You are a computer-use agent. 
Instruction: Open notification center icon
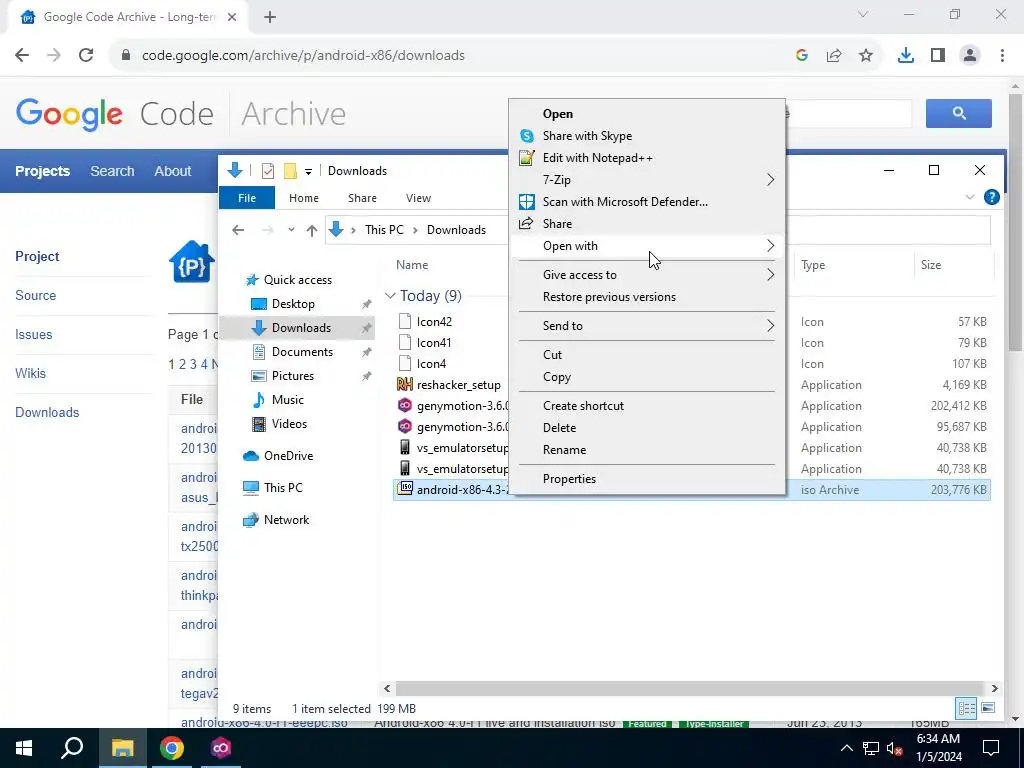[x=991, y=748]
